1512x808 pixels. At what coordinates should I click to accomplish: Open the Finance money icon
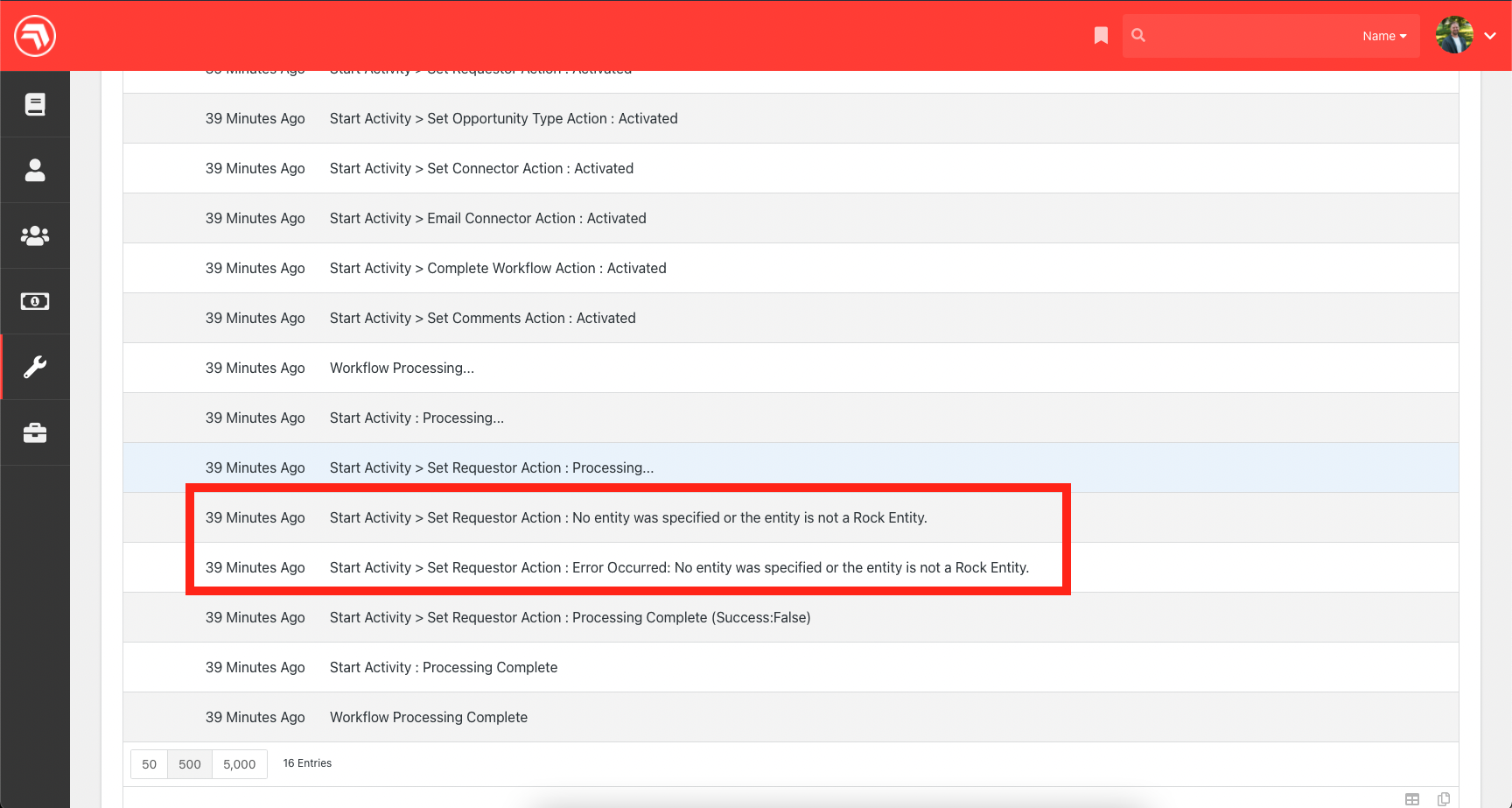pos(35,300)
